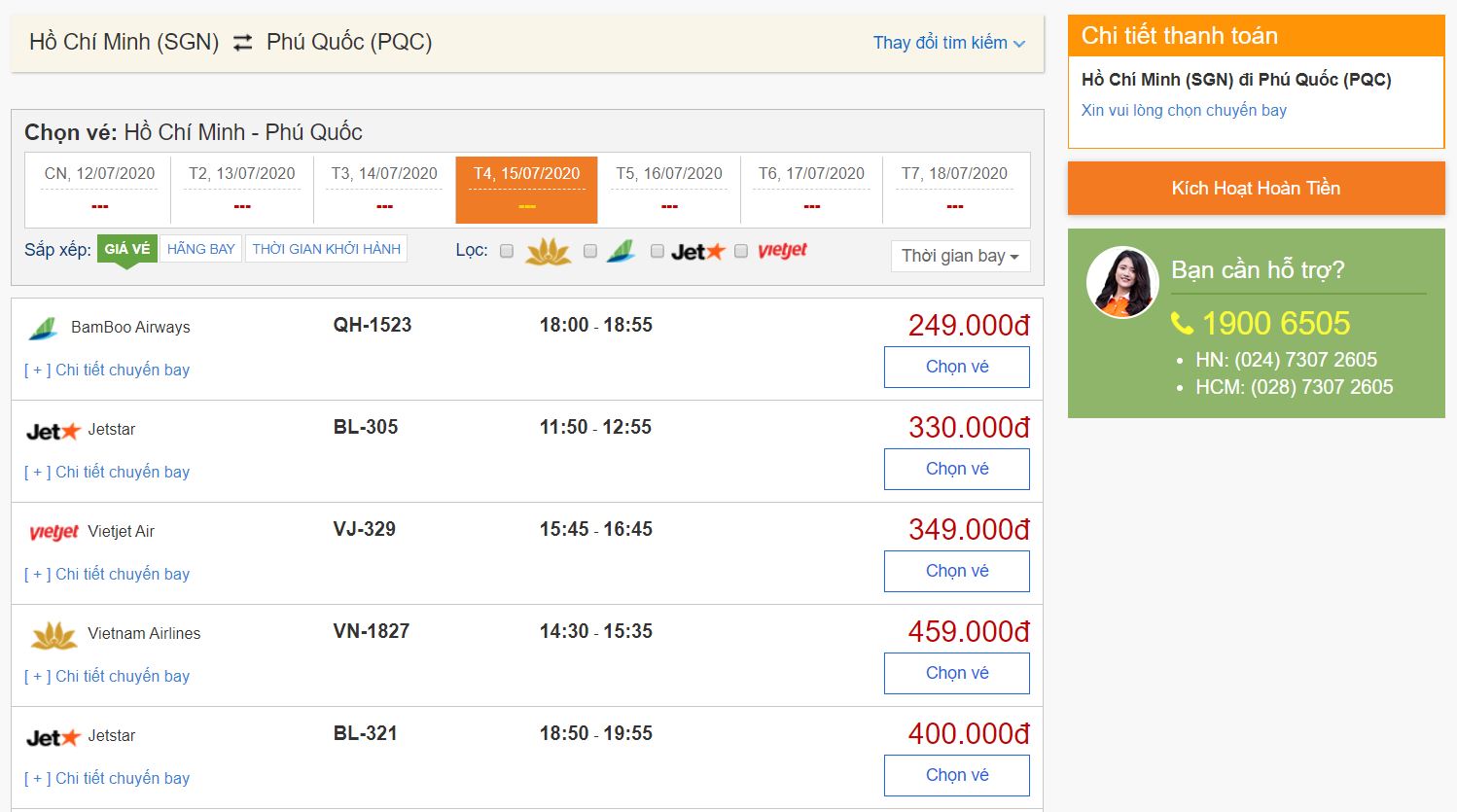Select date tab T2, 13/07/2020
This screenshot has width=1457, height=812.
click(x=242, y=189)
